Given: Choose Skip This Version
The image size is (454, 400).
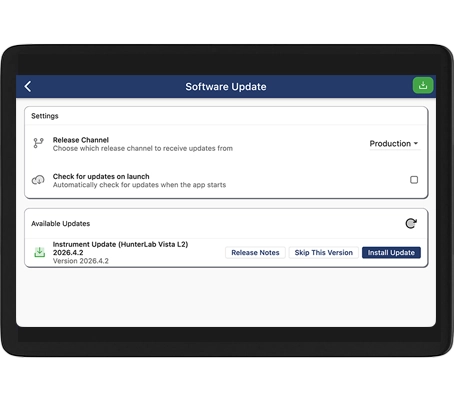Looking at the screenshot, I should click(323, 253).
